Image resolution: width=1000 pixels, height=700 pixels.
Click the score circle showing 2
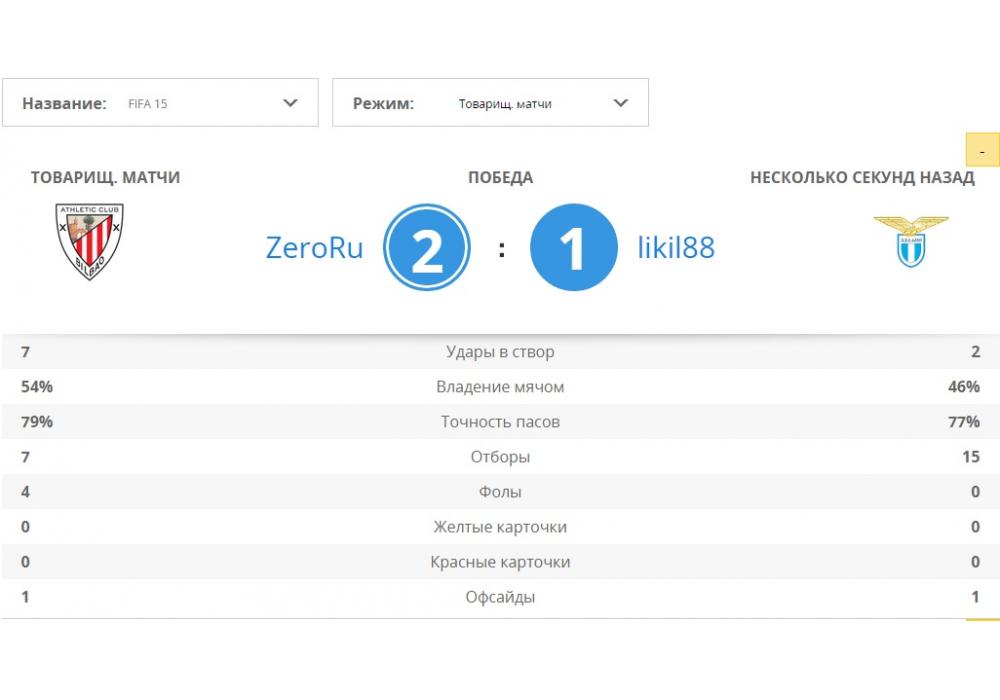[427, 247]
